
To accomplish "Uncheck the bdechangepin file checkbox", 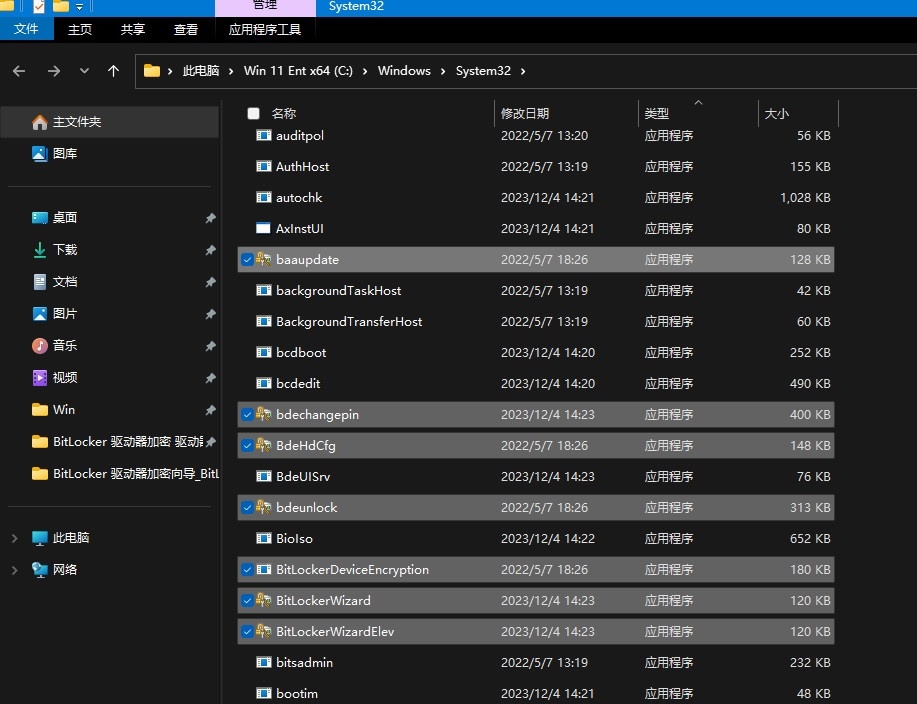I will click(x=247, y=415).
